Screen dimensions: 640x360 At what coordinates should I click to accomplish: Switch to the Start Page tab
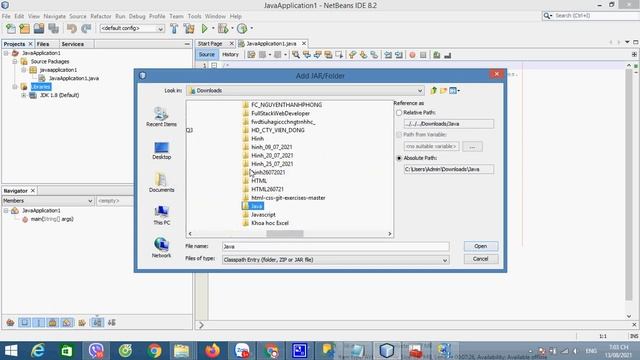pos(210,43)
